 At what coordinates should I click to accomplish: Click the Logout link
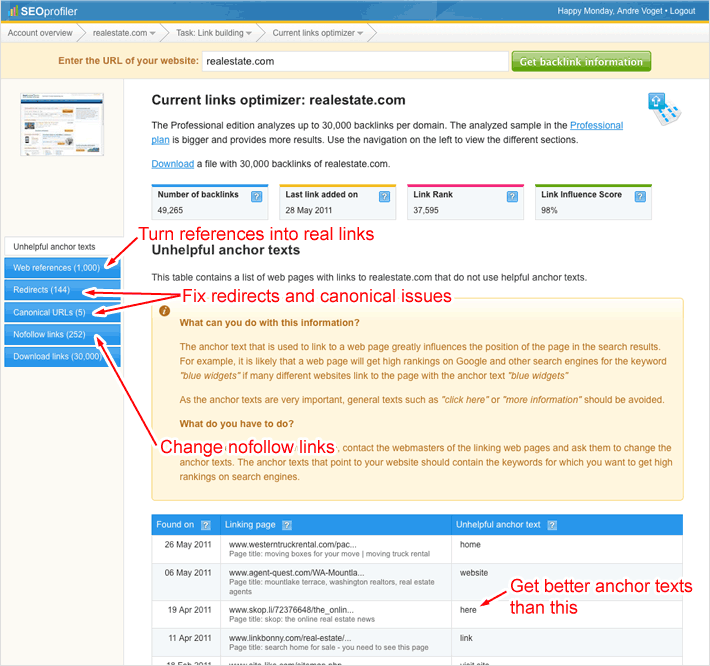coord(682,11)
